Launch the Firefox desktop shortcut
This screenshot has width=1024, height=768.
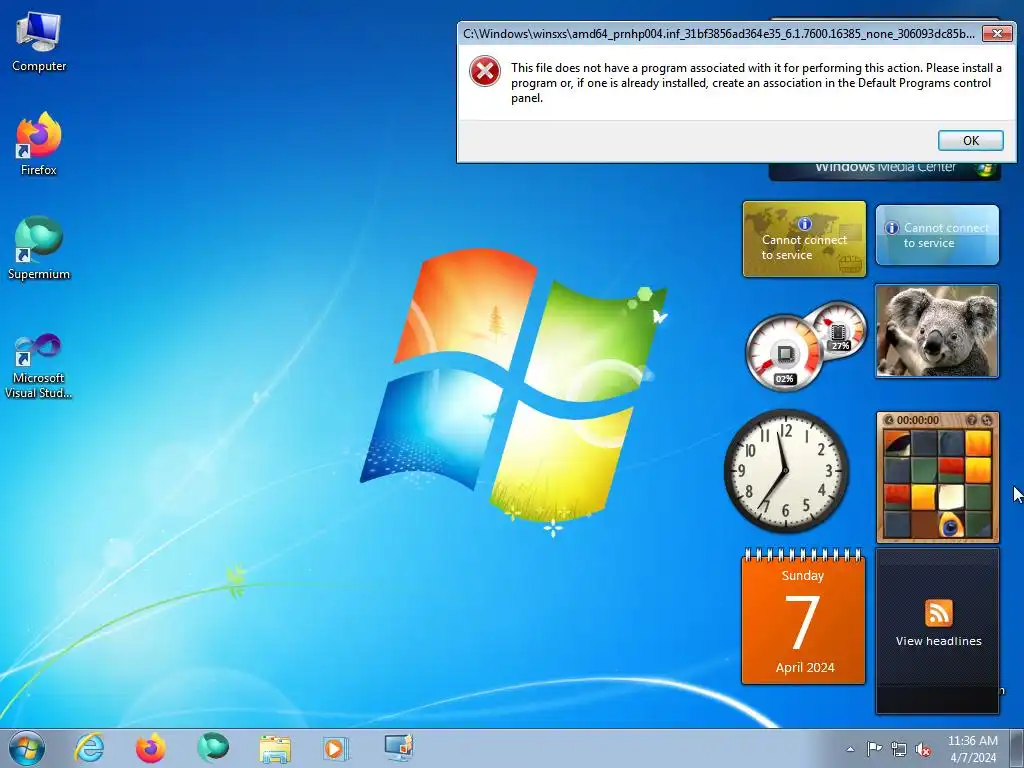[39, 144]
